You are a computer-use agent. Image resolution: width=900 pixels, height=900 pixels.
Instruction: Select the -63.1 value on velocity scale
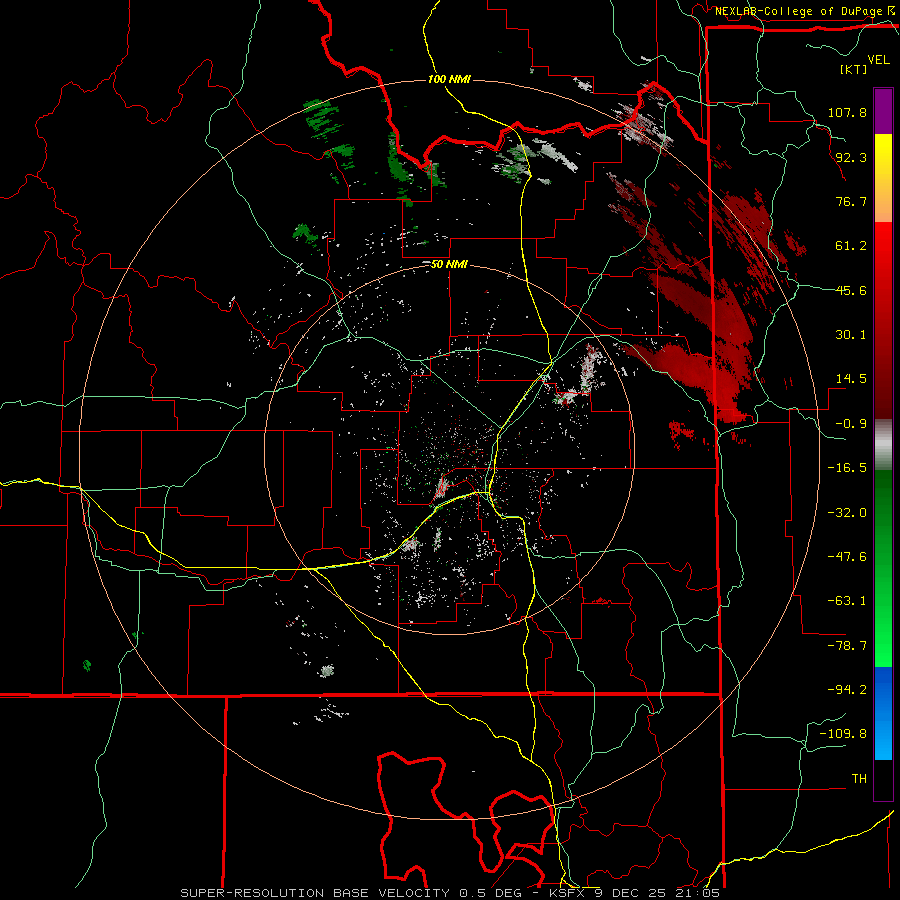coord(847,601)
